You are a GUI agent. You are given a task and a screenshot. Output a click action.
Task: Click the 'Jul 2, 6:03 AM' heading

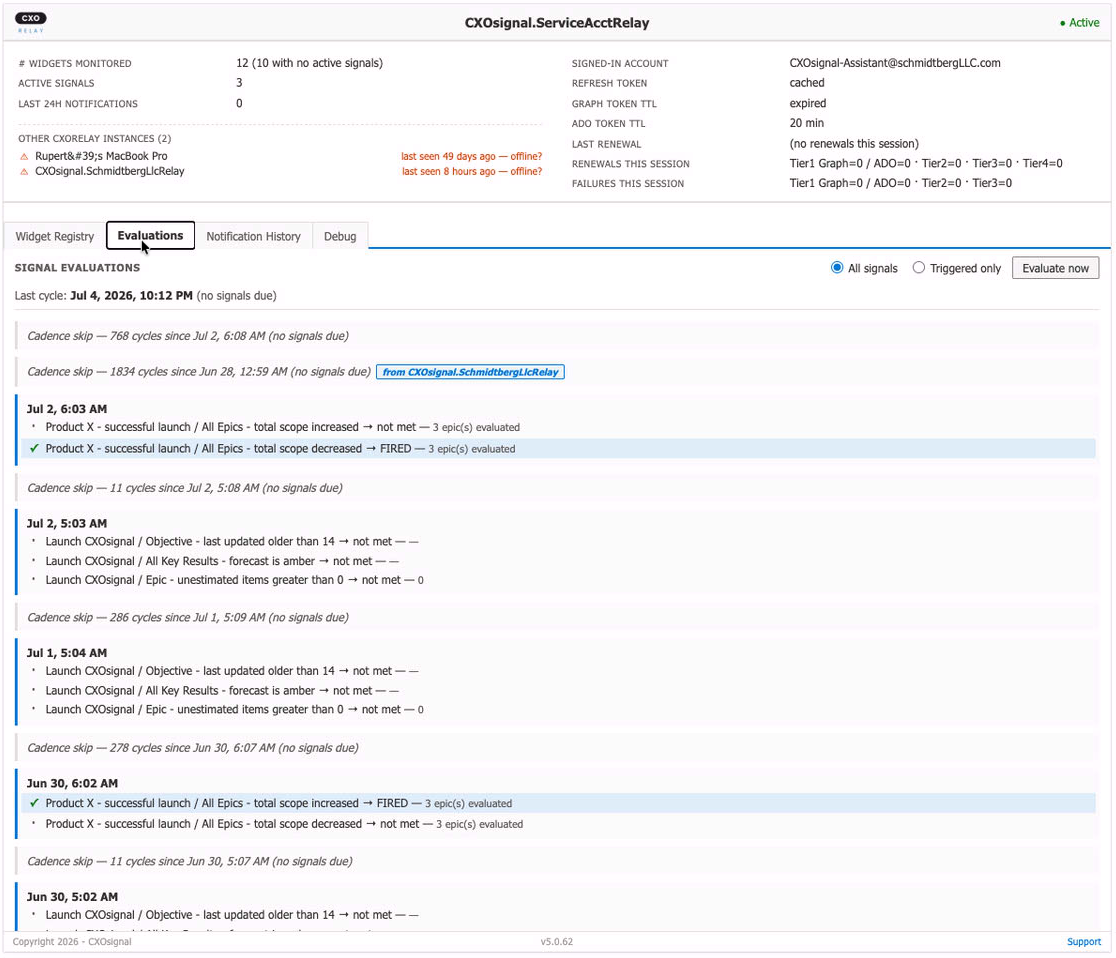pos(67,409)
